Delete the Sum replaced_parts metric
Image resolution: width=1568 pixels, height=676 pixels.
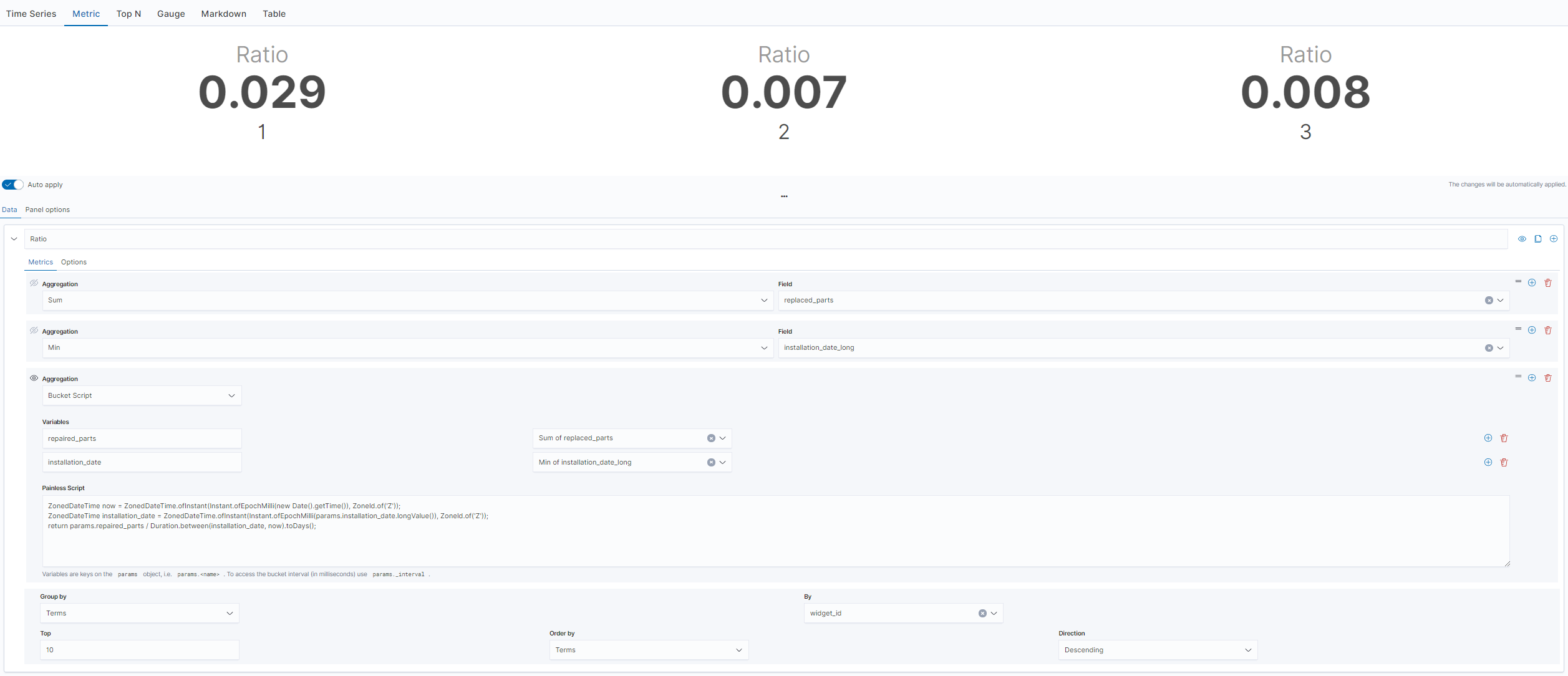[1548, 283]
